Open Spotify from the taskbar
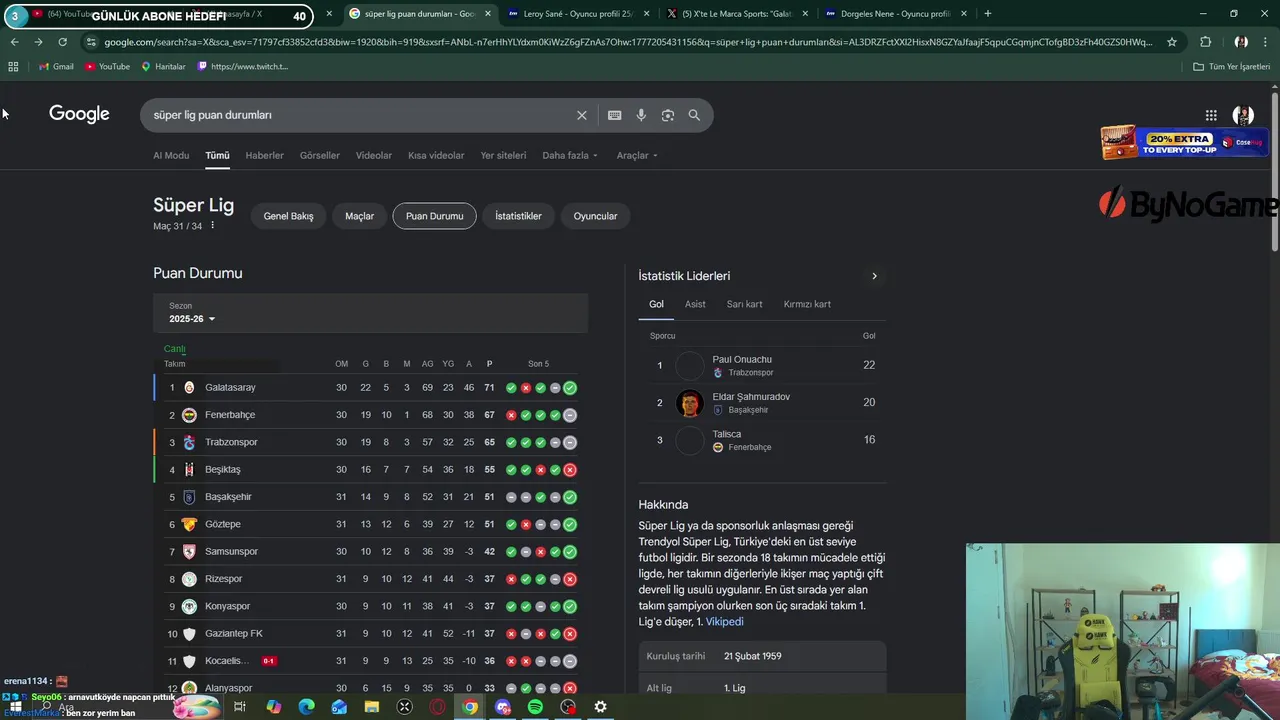This screenshot has height=720, width=1280. (x=535, y=707)
